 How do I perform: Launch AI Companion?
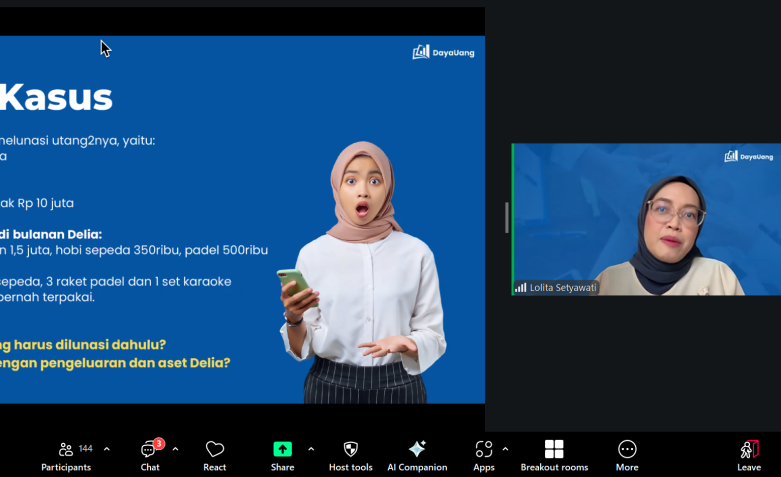pyautogui.click(x=417, y=455)
